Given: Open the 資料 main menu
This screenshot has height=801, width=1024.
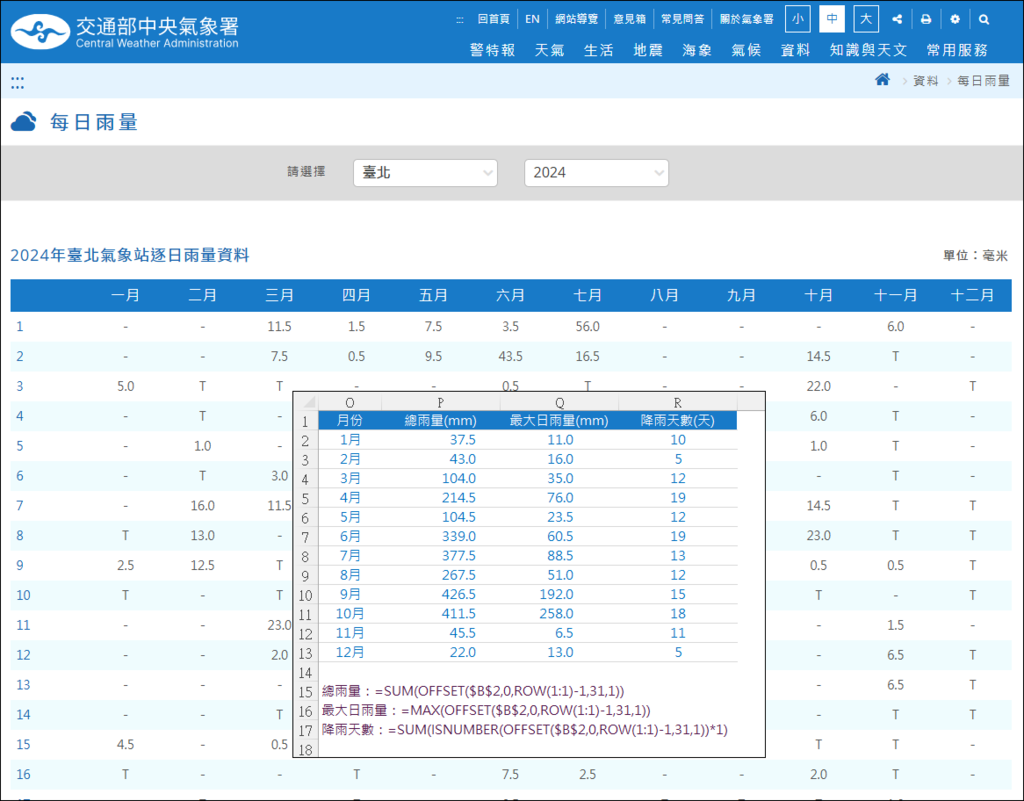Looking at the screenshot, I should pos(795,50).
